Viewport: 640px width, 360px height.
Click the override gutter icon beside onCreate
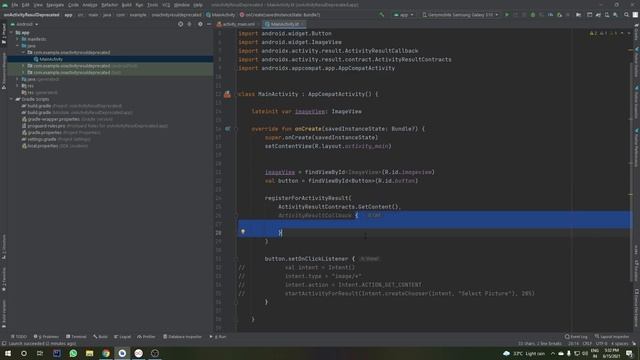coord(227,129)
